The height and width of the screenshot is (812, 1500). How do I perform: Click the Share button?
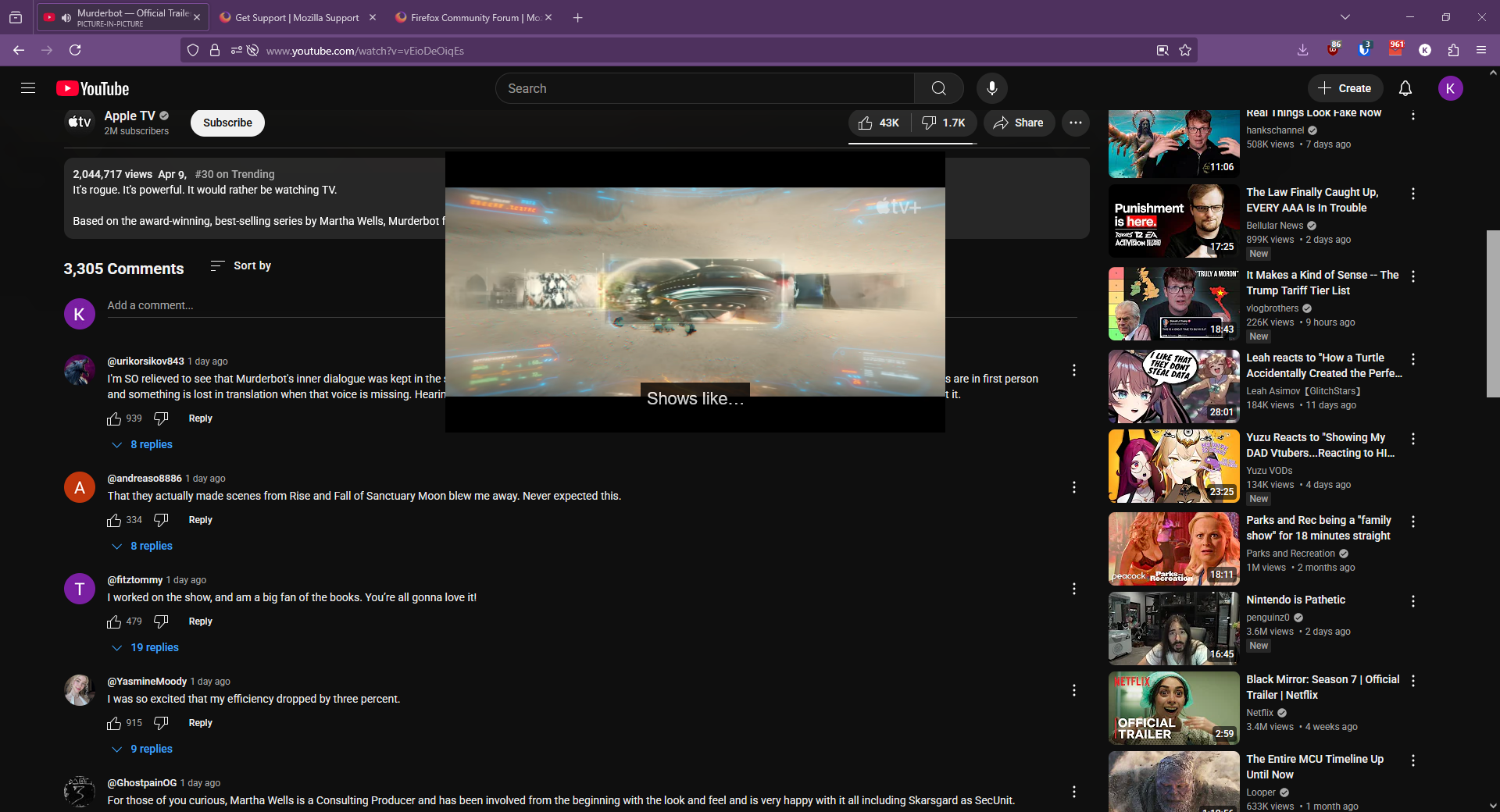(x=1019, y=123)
